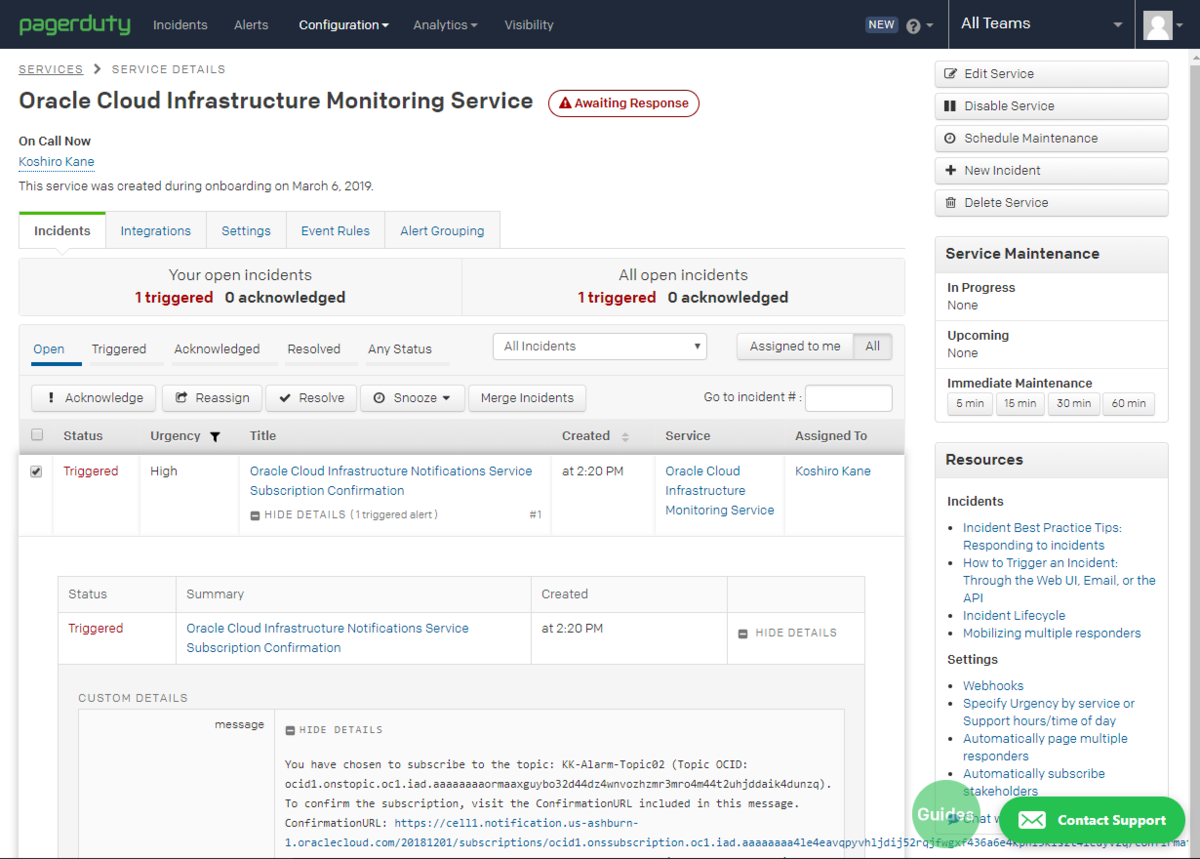Click the Urgency filter funnel icon
This screenshot has width=1200, height=859.
click(214, 437)
